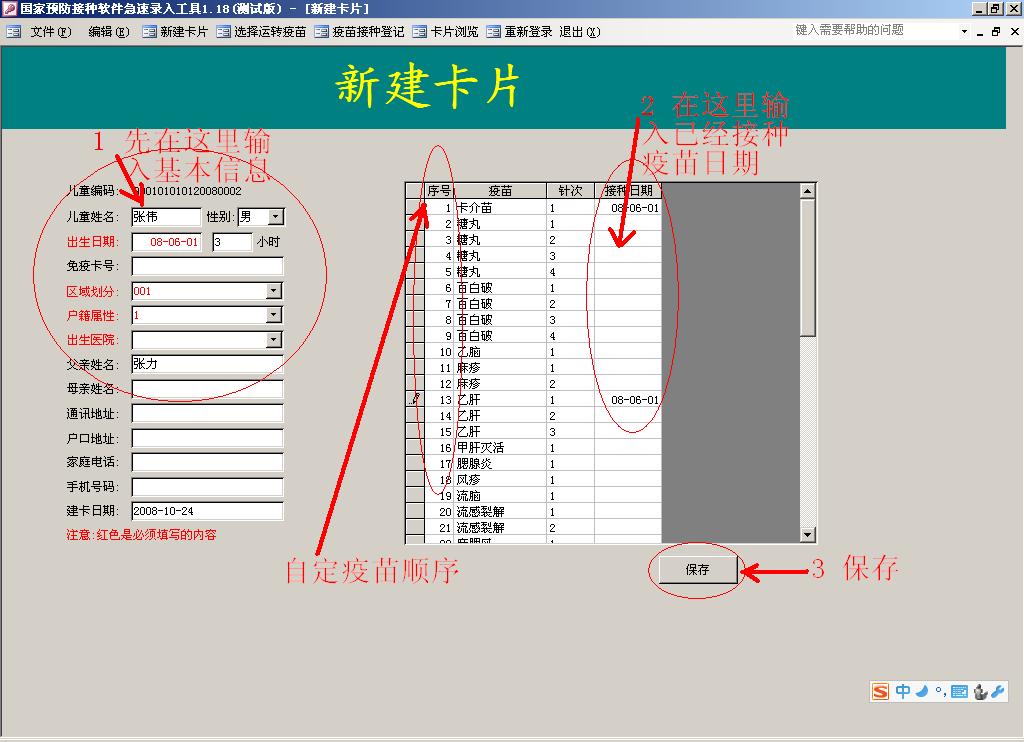The width and height of the screenshot is (1024, 742).
Task: Toggle half/full-width moon icon on IME bar
Action: tap(922, 691)
